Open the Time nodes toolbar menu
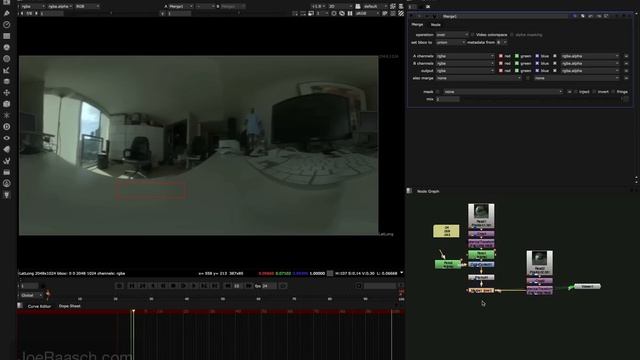This screenshot has width=640, height=360. (x=7, y=25)
